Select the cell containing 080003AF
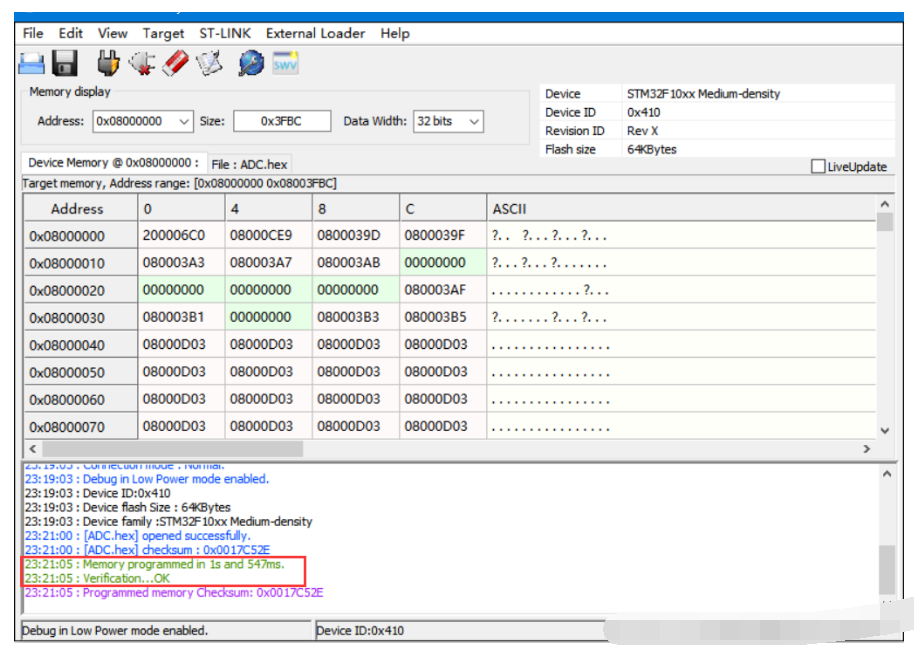Viewport: 914px width, 650px height. click(x=443, y=290)
